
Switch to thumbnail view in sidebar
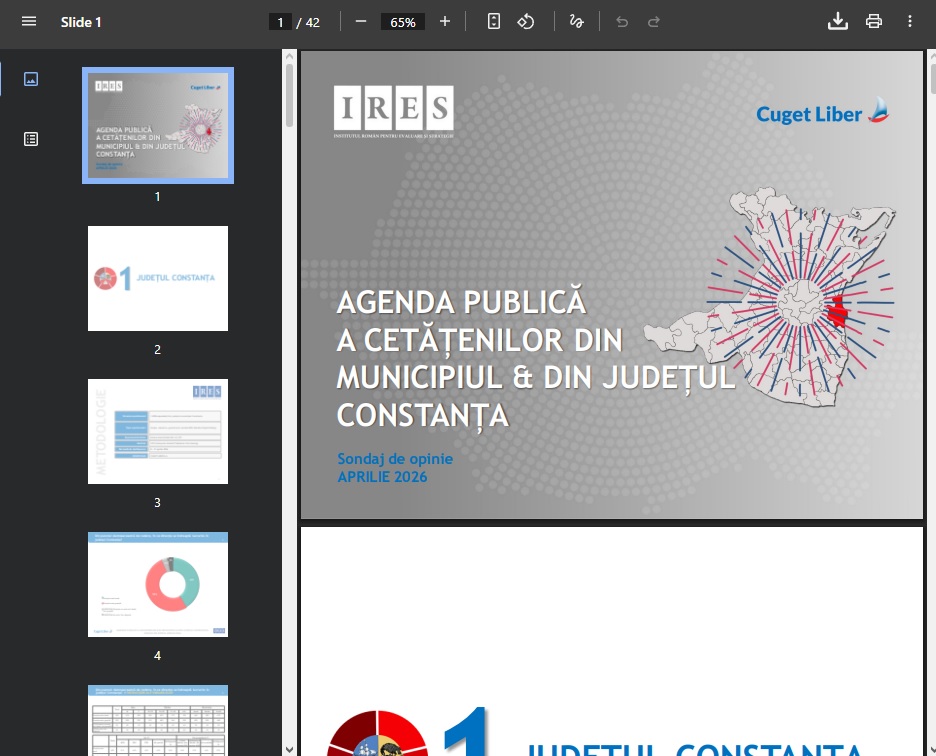point(31,79)
